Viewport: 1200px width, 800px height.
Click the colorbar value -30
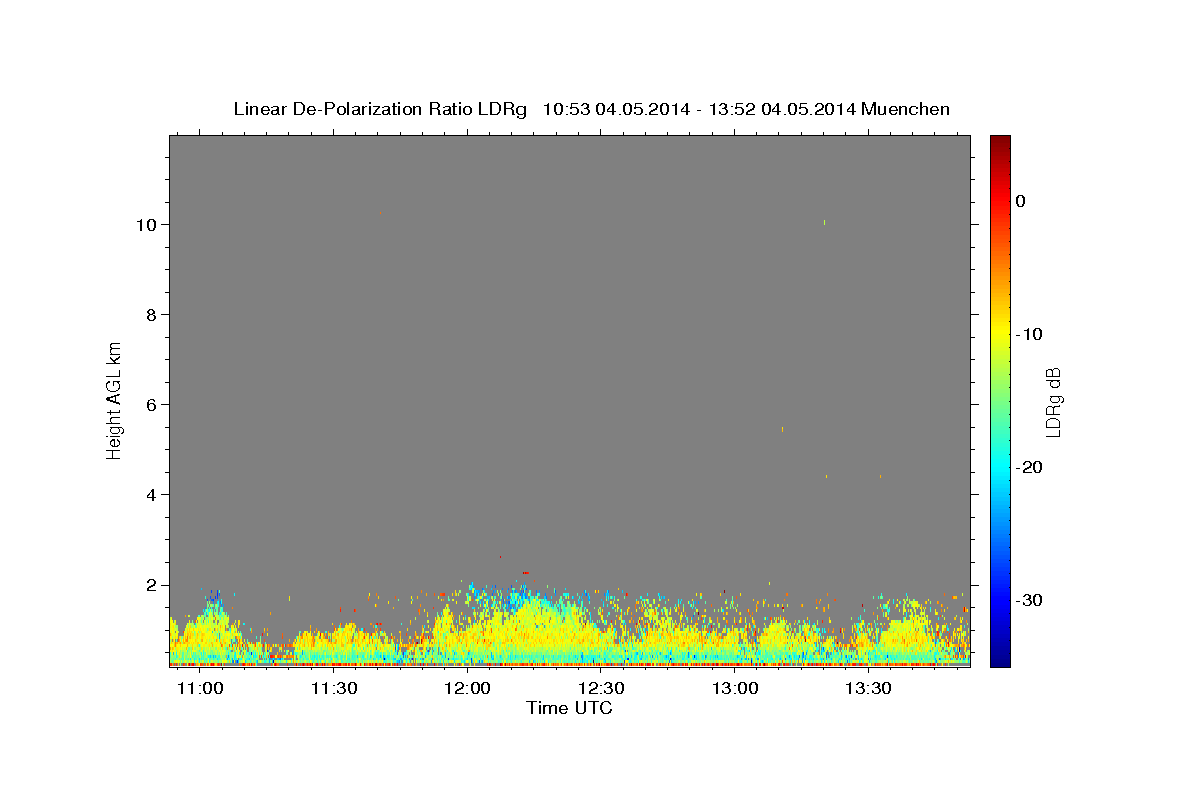tap(1030, 600)
